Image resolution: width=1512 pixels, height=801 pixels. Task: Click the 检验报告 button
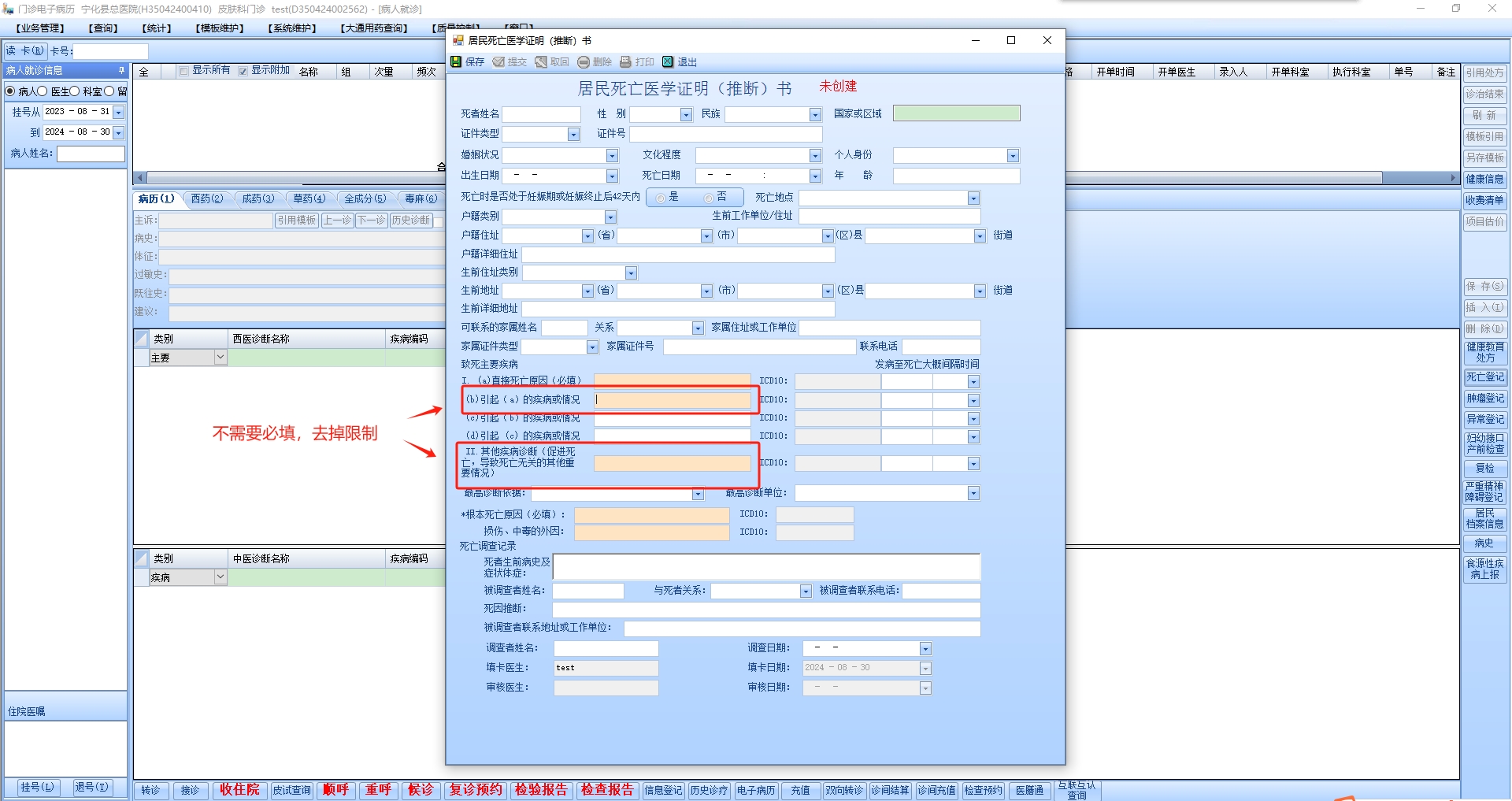pyautogui.click(x=541, y=789)
